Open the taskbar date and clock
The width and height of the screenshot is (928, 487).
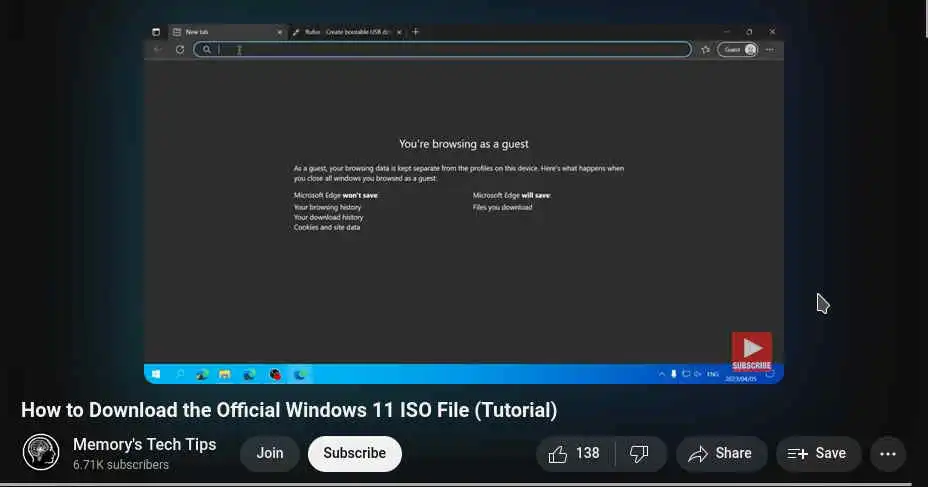coord(740,378)
